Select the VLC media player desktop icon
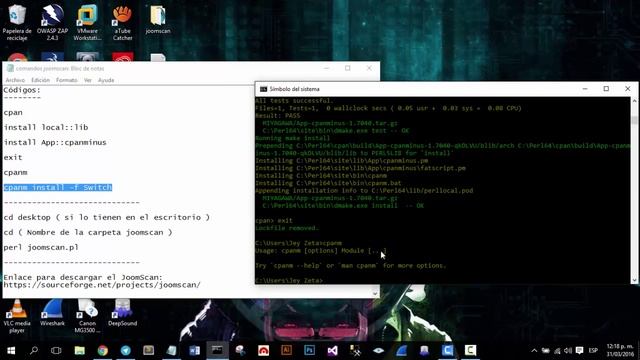 point(17,316)
